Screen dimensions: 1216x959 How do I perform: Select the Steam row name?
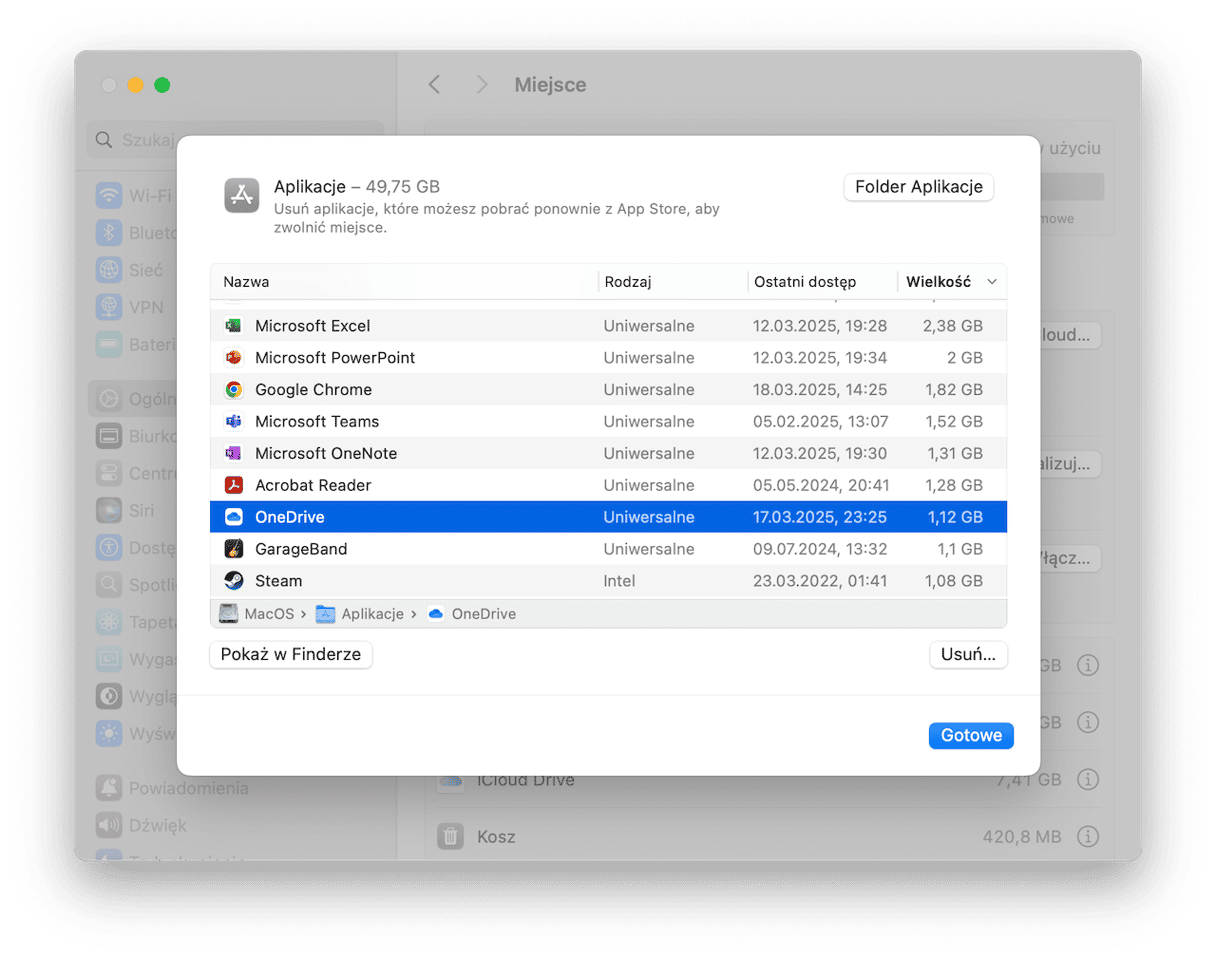(278, 581)
